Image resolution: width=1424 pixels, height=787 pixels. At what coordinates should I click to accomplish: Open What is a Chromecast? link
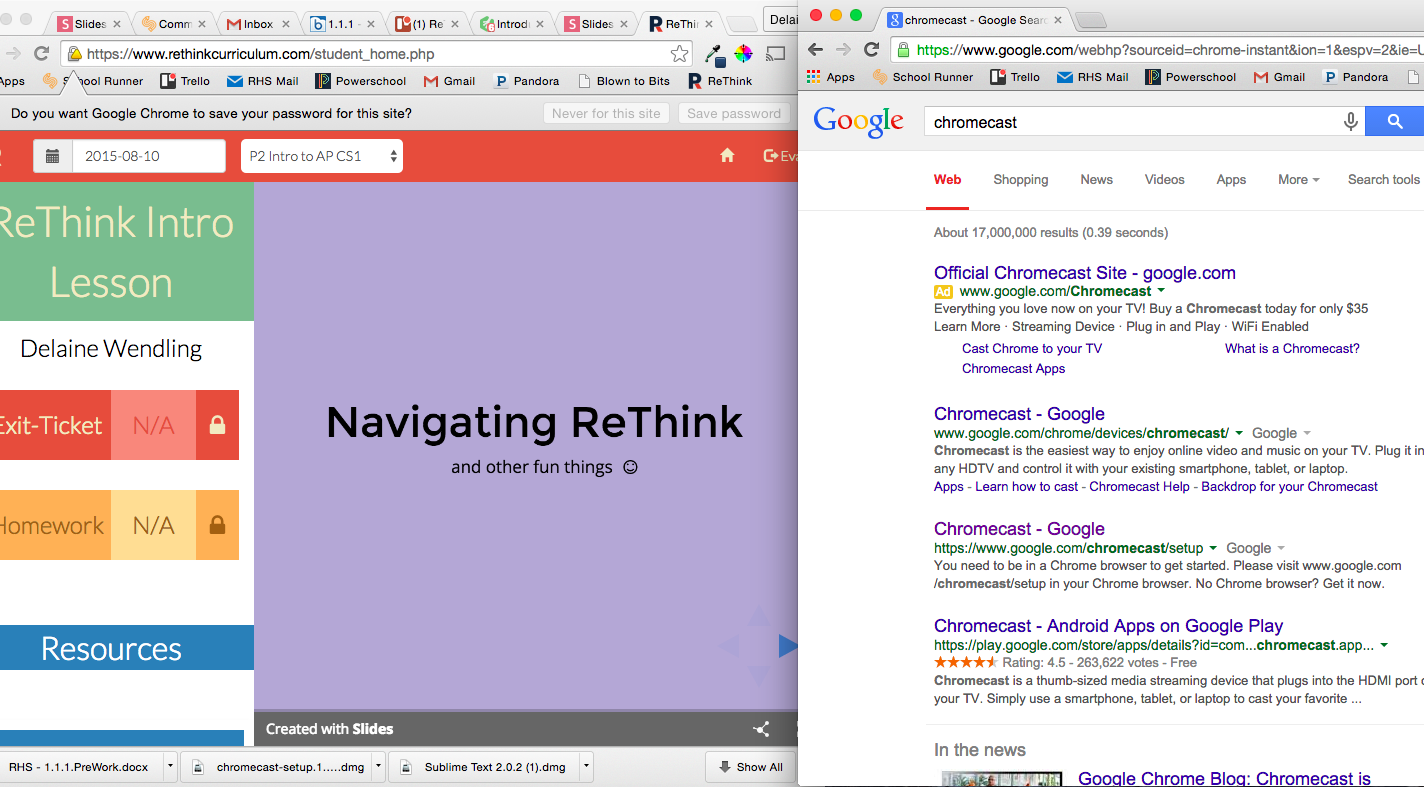1292,349
